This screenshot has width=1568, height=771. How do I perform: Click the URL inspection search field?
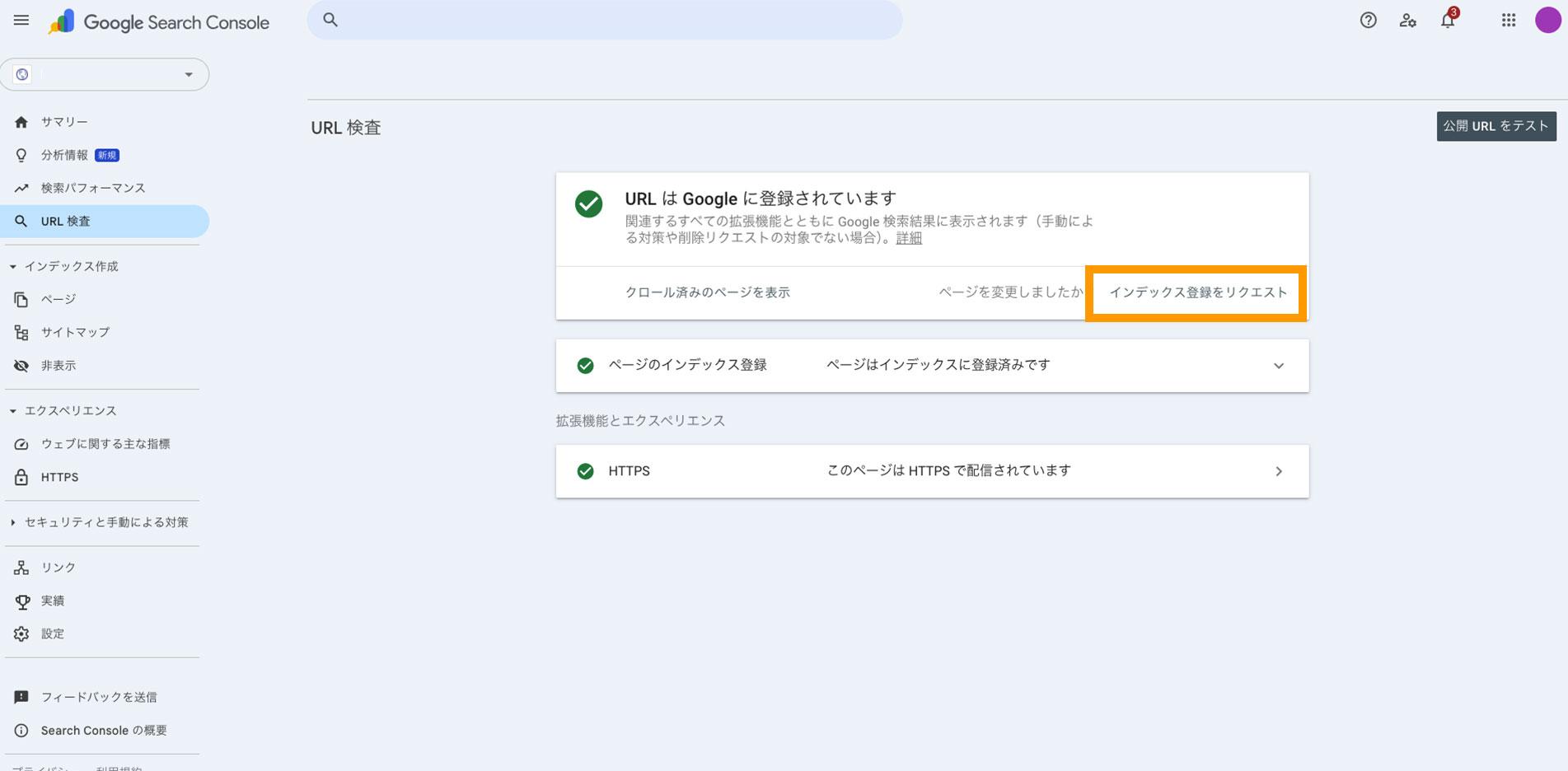[605, 20]
